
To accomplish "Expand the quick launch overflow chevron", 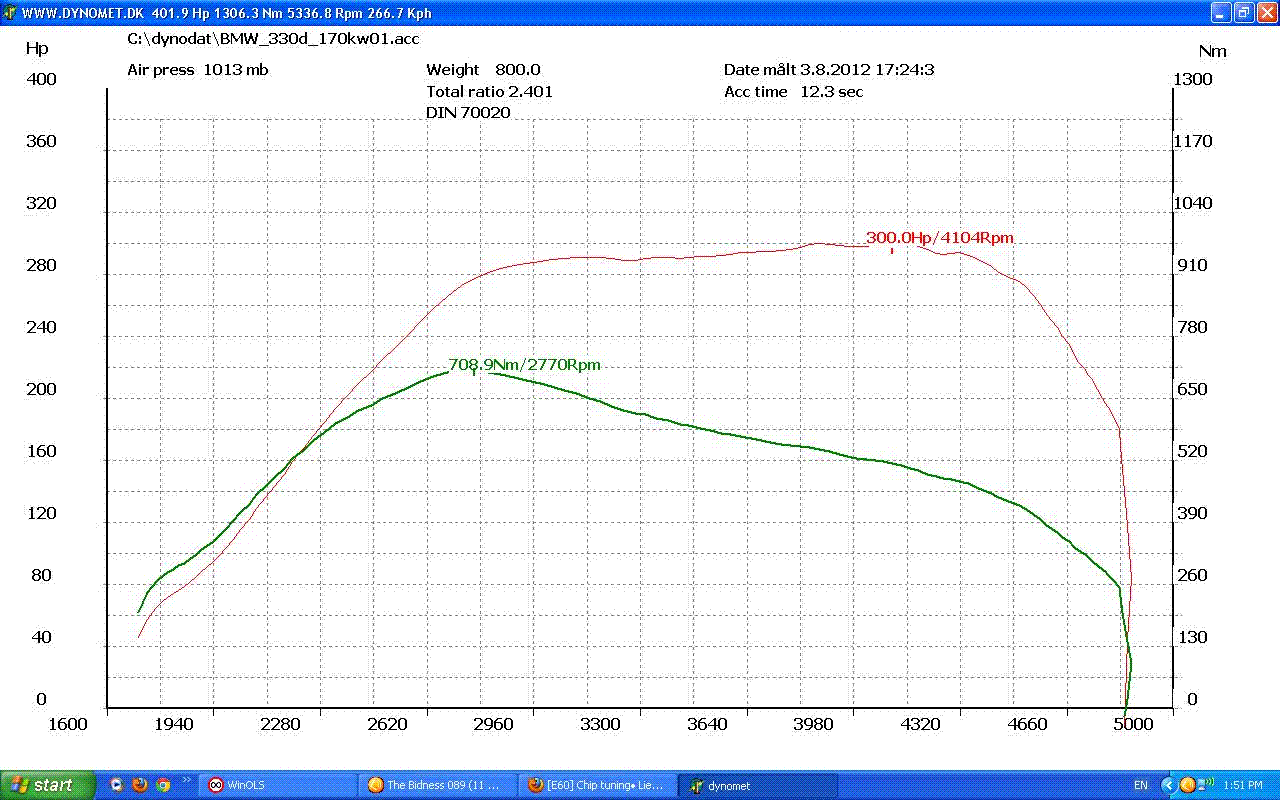I will pos(185,780).
